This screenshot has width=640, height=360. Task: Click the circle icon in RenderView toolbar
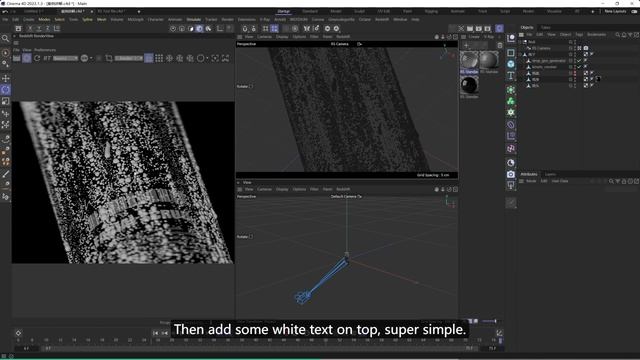200,58
